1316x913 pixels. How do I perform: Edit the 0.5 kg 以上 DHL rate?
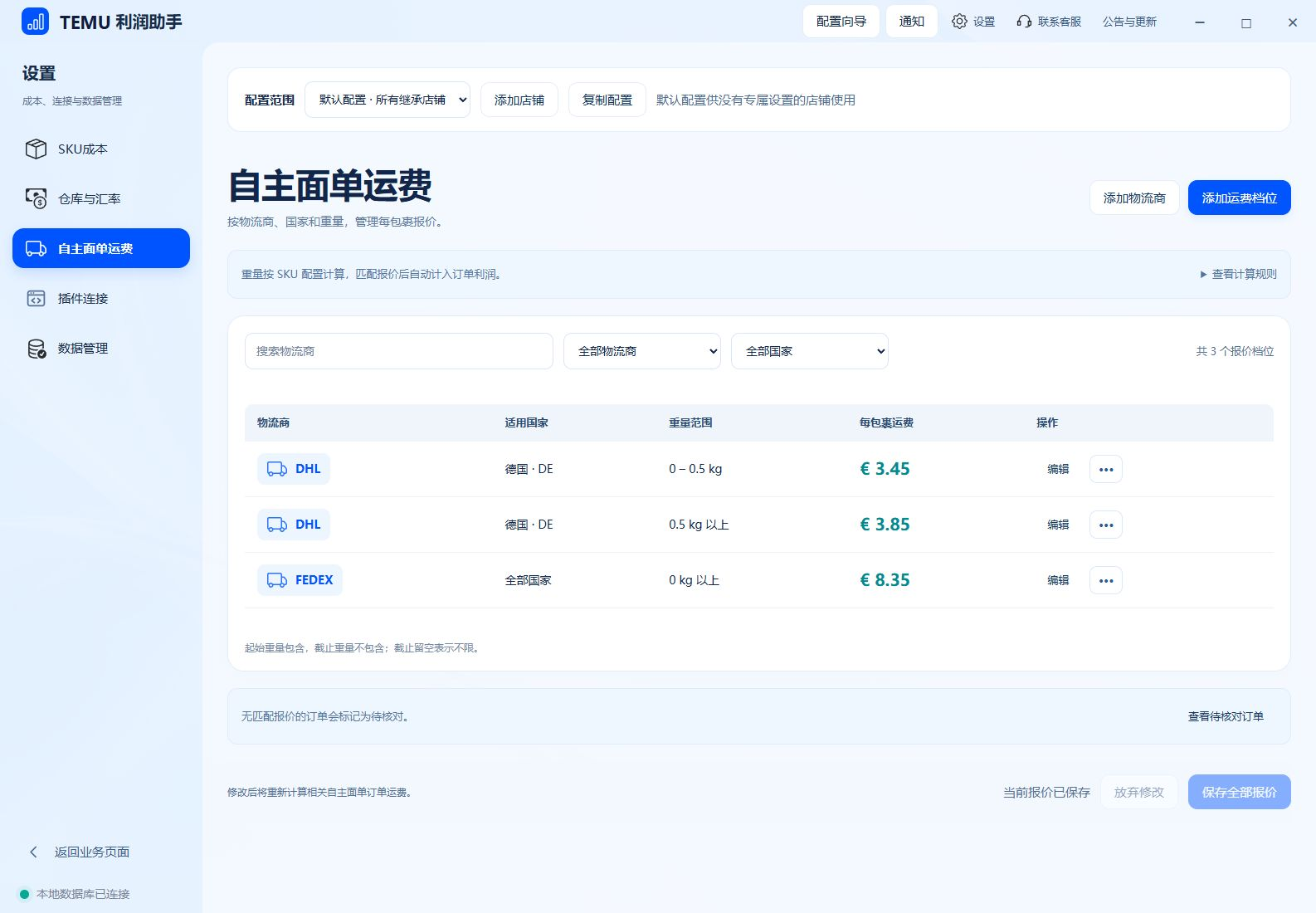click(1058, 525)
